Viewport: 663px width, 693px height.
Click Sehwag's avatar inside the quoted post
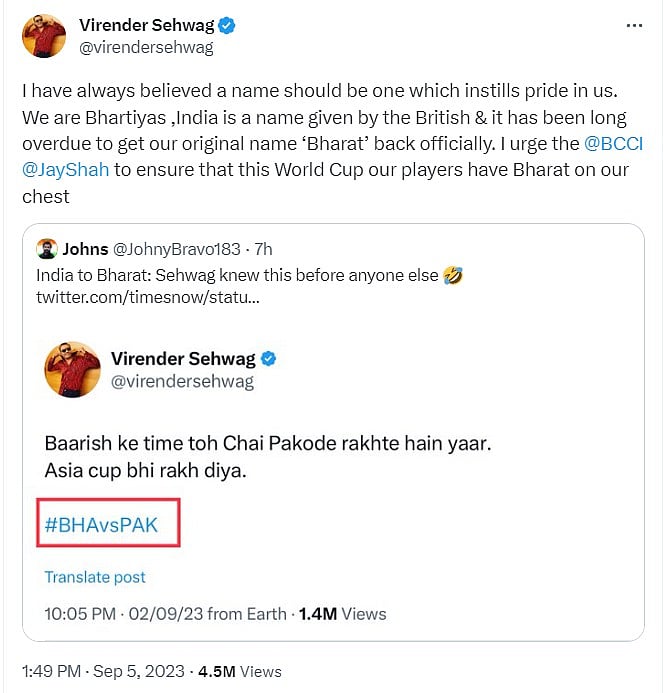tap(72, 370)
